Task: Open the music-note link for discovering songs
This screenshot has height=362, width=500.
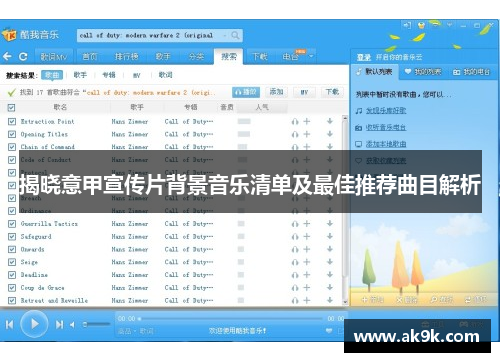Action: [x=386, y=111]
